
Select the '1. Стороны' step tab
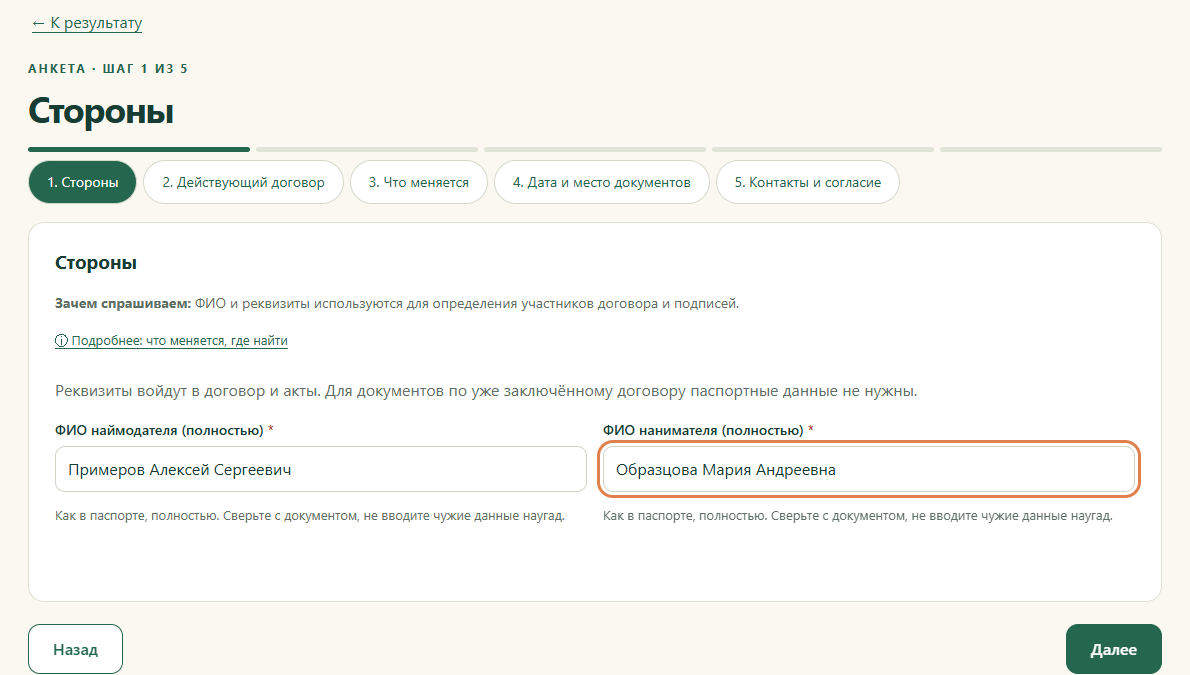pos(83,182)
